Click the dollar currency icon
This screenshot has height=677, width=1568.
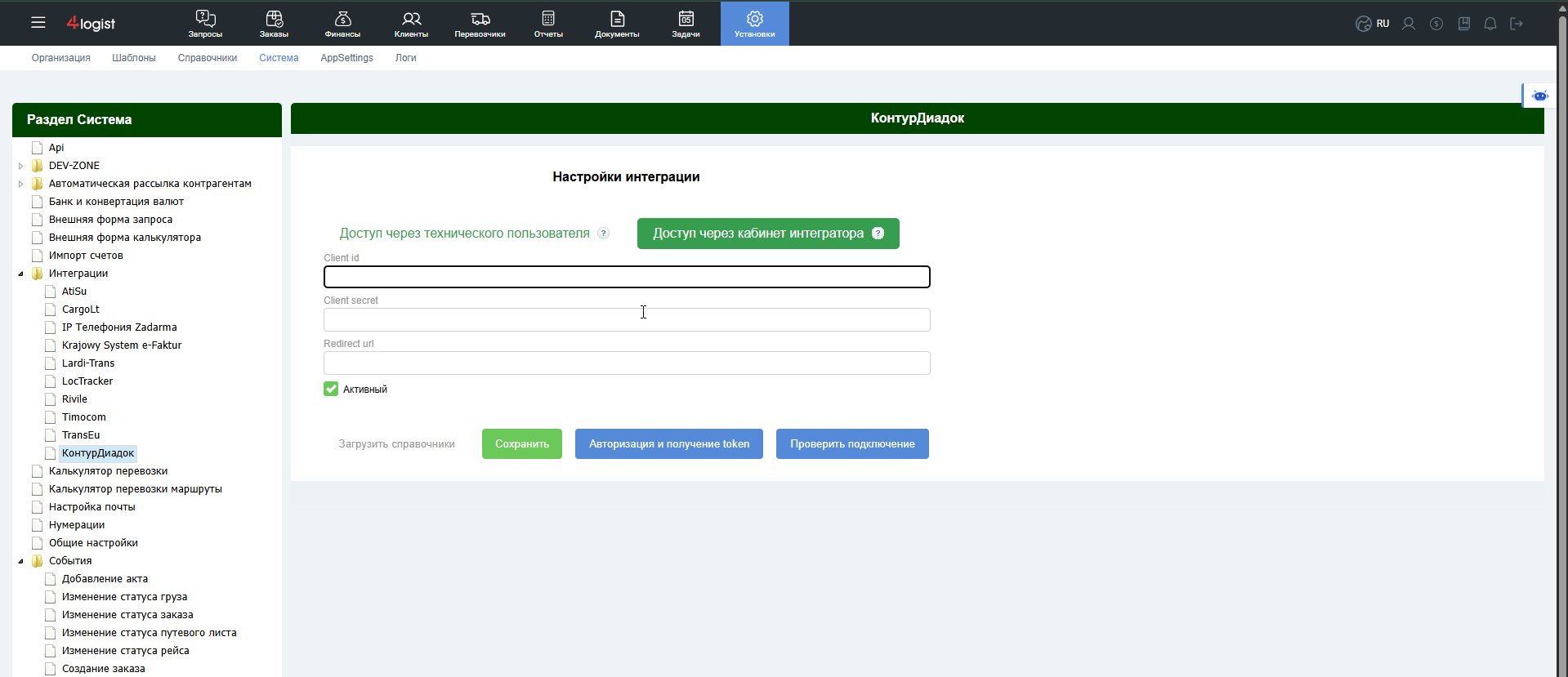coord(1436,24)
